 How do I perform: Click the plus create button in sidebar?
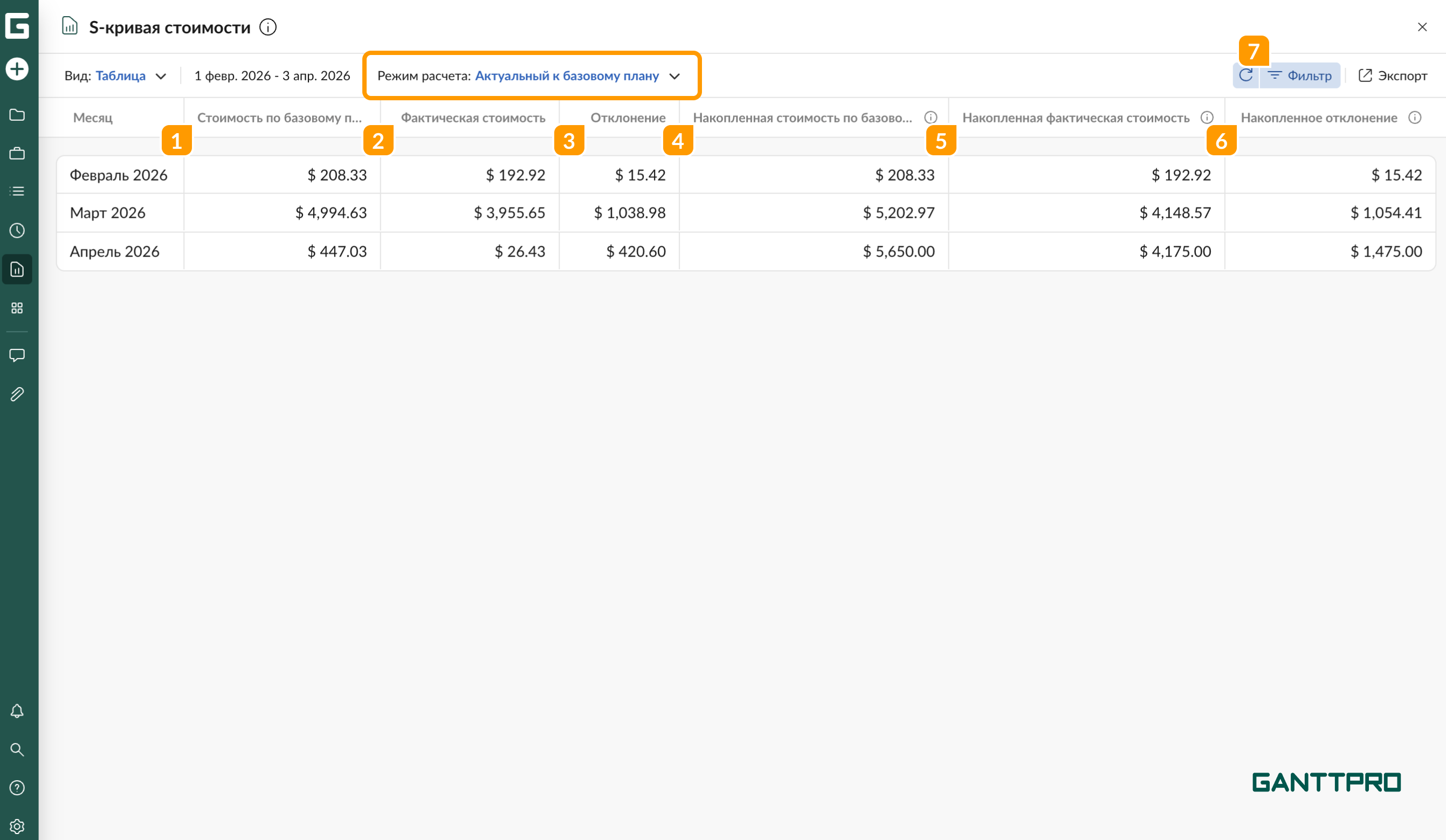click(17, 69)
